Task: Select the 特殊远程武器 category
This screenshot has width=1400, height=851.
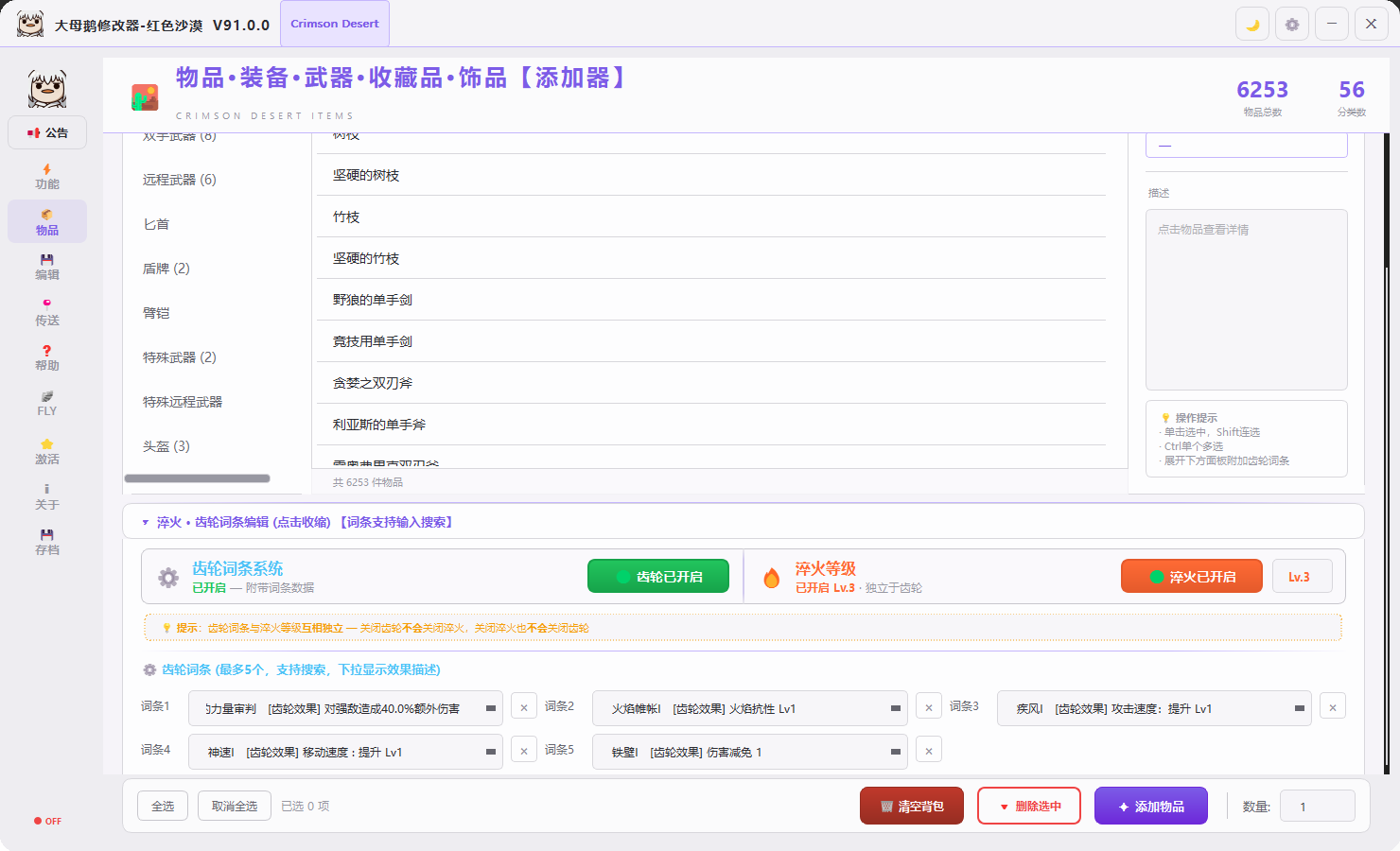Action: point(183,402)
